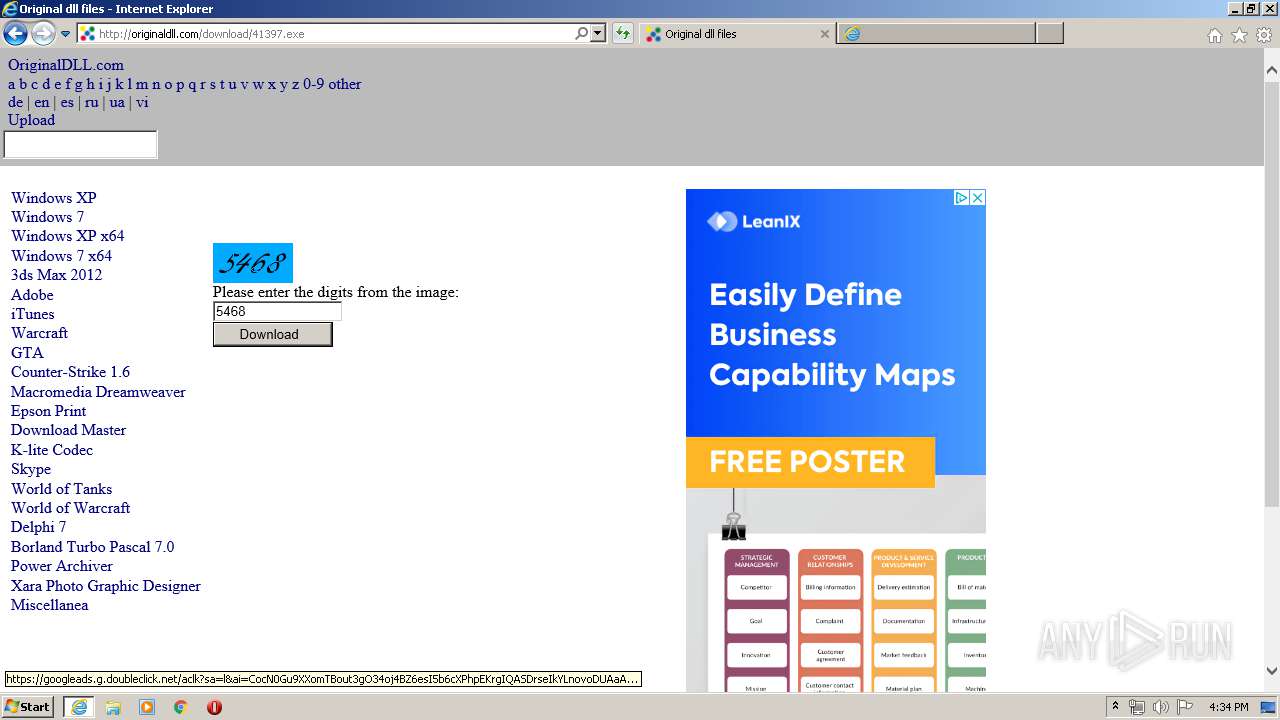Open the K-lite Codec link

[52, 450]
